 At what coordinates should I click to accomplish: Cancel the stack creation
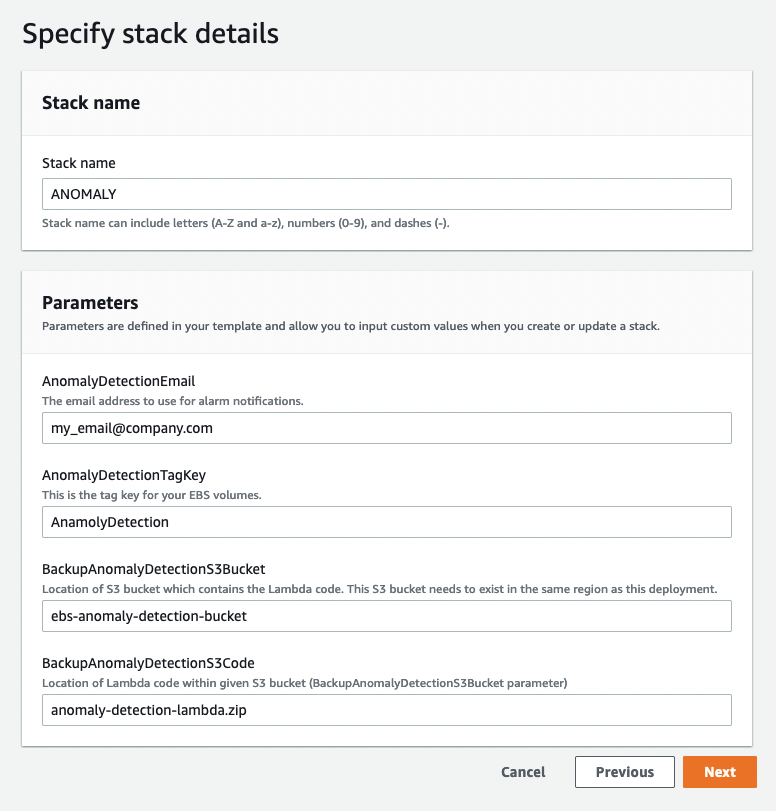pos(523,772)
